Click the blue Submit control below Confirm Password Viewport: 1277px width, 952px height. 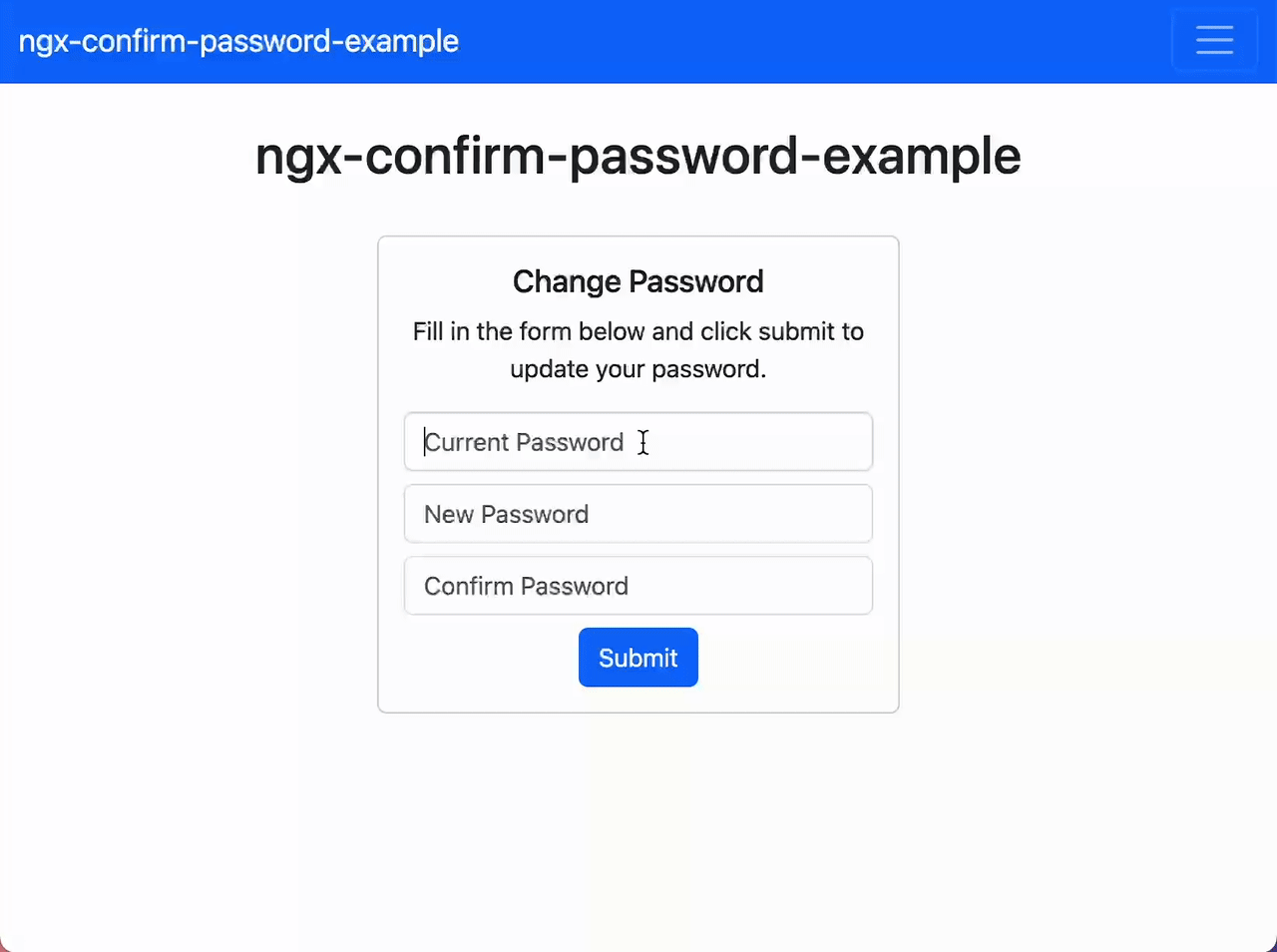coord(638,657)
